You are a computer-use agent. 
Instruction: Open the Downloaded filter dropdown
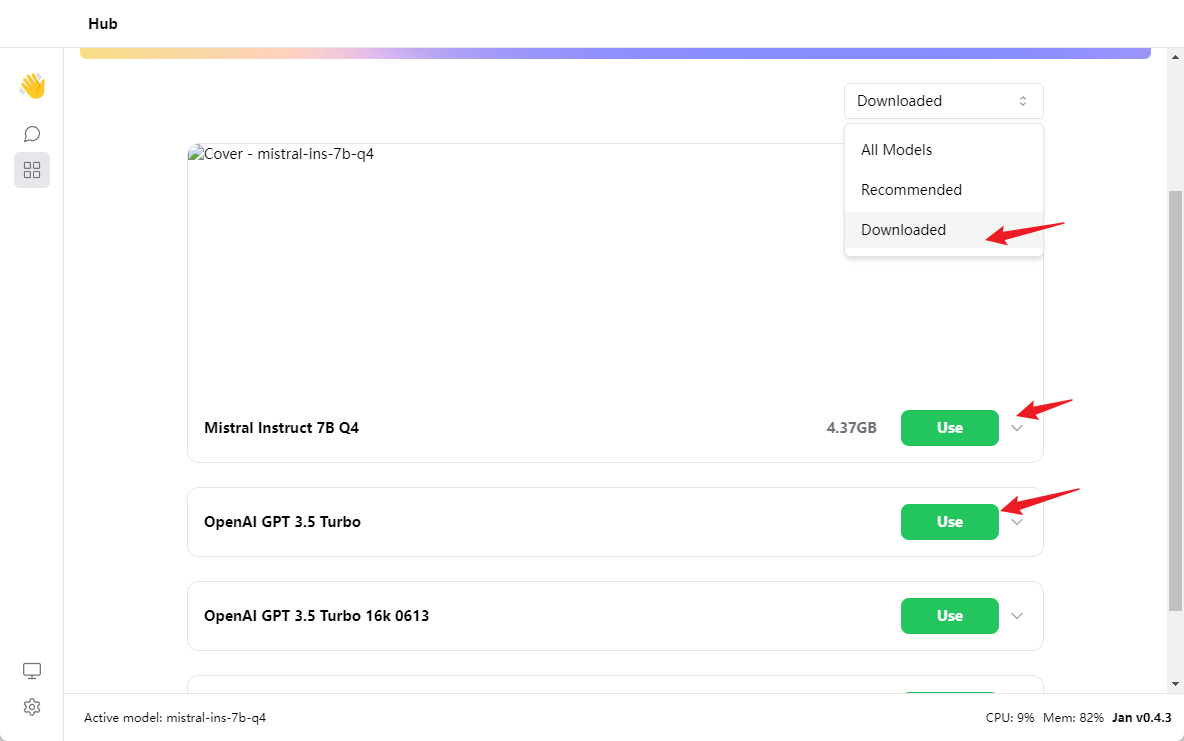(x=943, y=101)
